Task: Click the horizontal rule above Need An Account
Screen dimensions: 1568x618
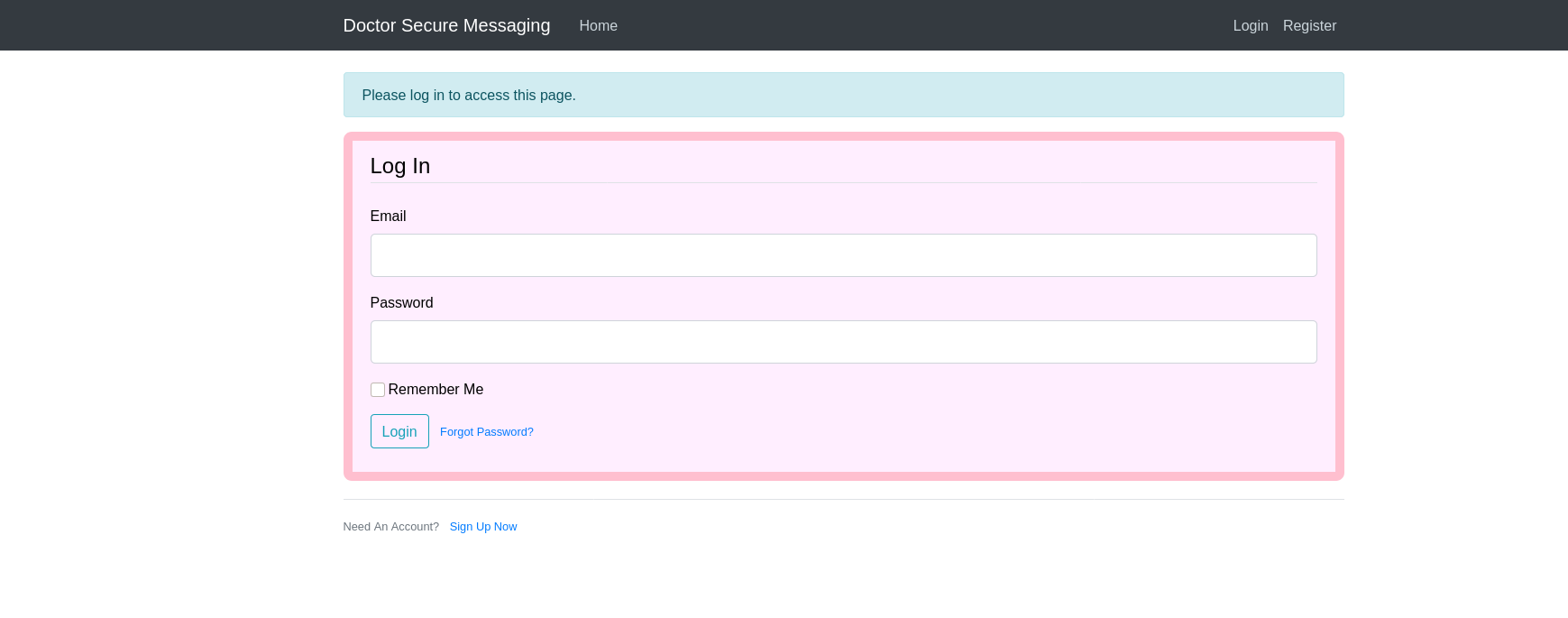Action: (843, 499)
